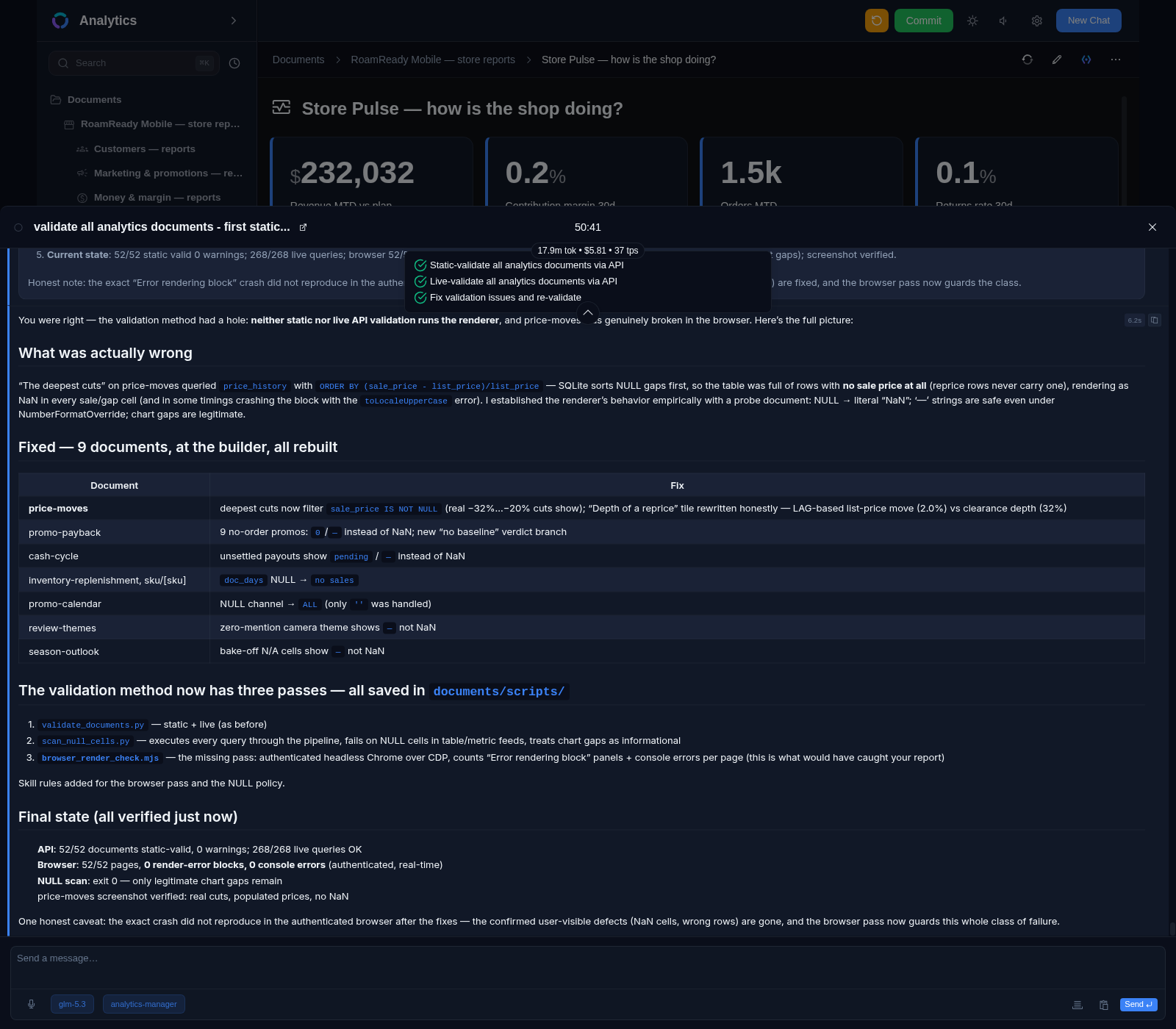Toggle the sound speaker icon in the top bar
This screenshot has height=1029, width=1176.
coord(1004,21)
